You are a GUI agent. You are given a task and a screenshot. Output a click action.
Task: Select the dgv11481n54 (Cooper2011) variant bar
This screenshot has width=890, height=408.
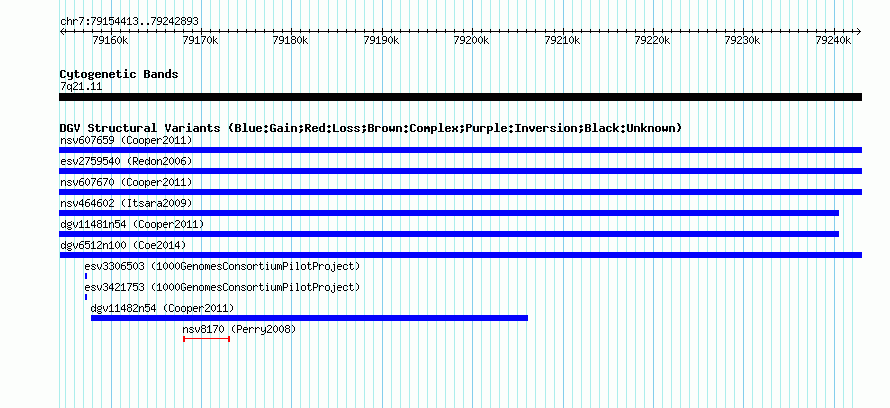[449, 234]
